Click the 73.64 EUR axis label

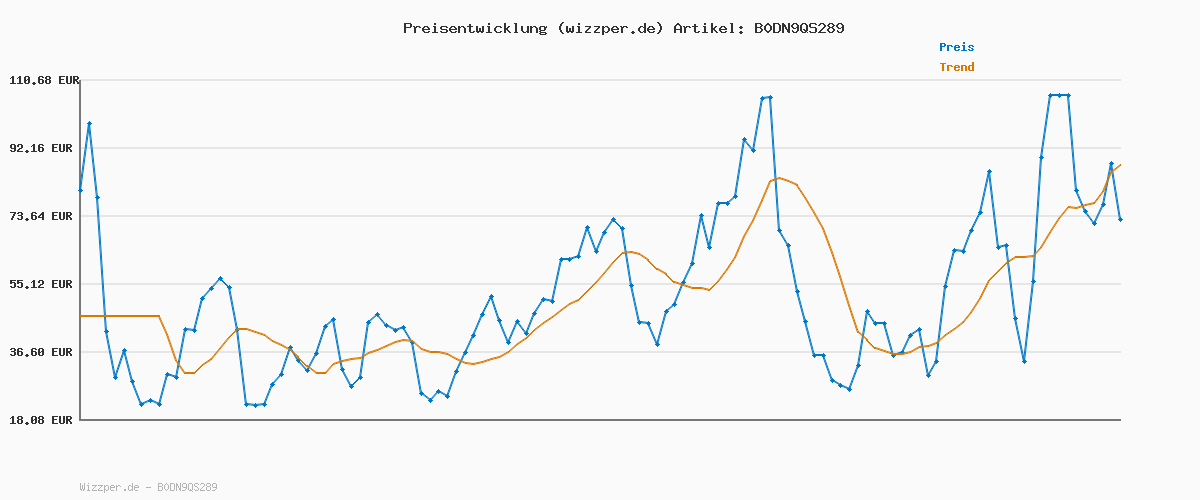click(x=44, y=216)
